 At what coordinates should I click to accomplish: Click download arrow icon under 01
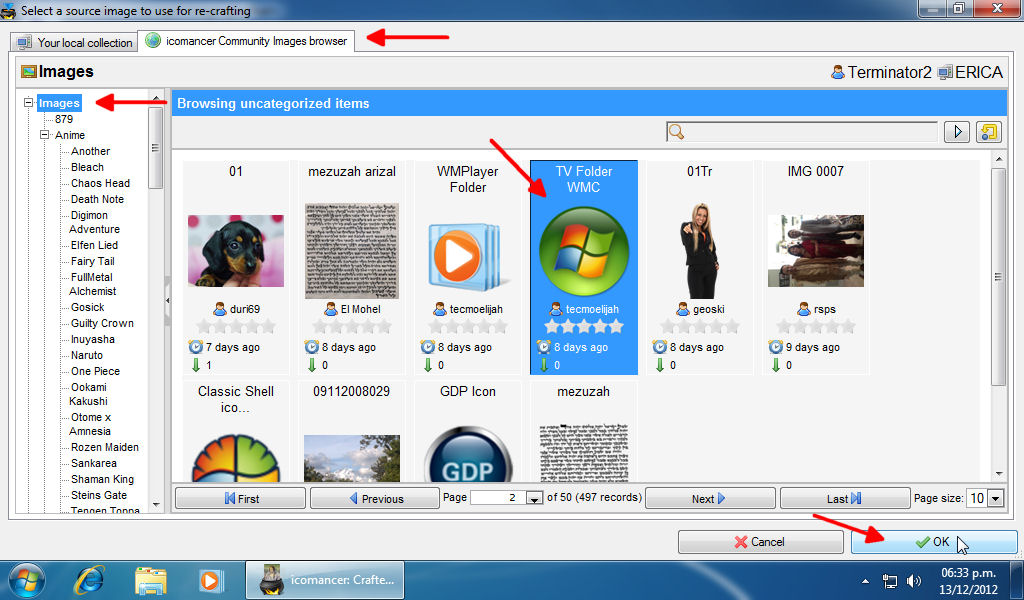(x=196, y=365)
